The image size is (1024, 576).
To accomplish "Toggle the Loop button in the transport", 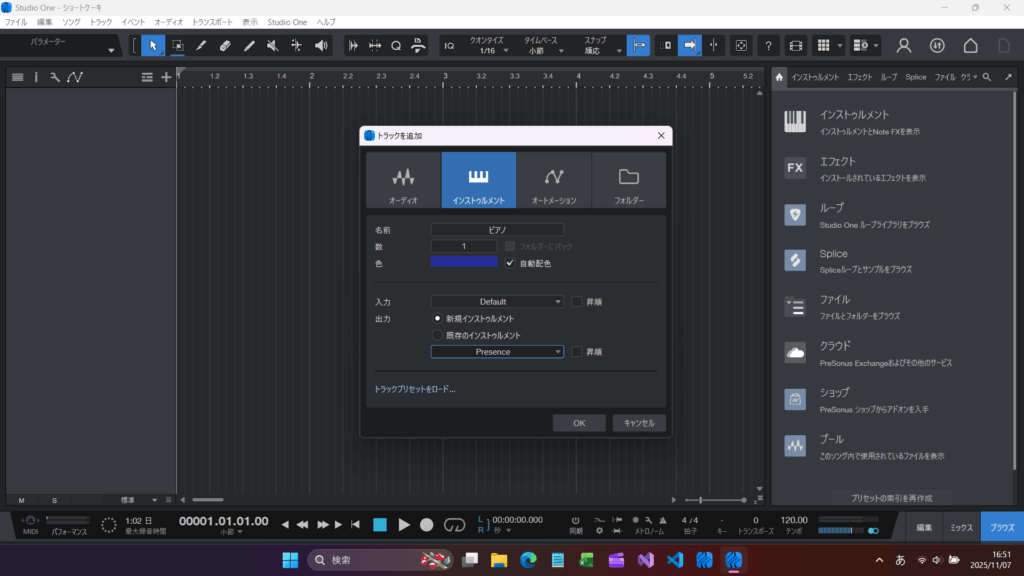I will (455, 524).
